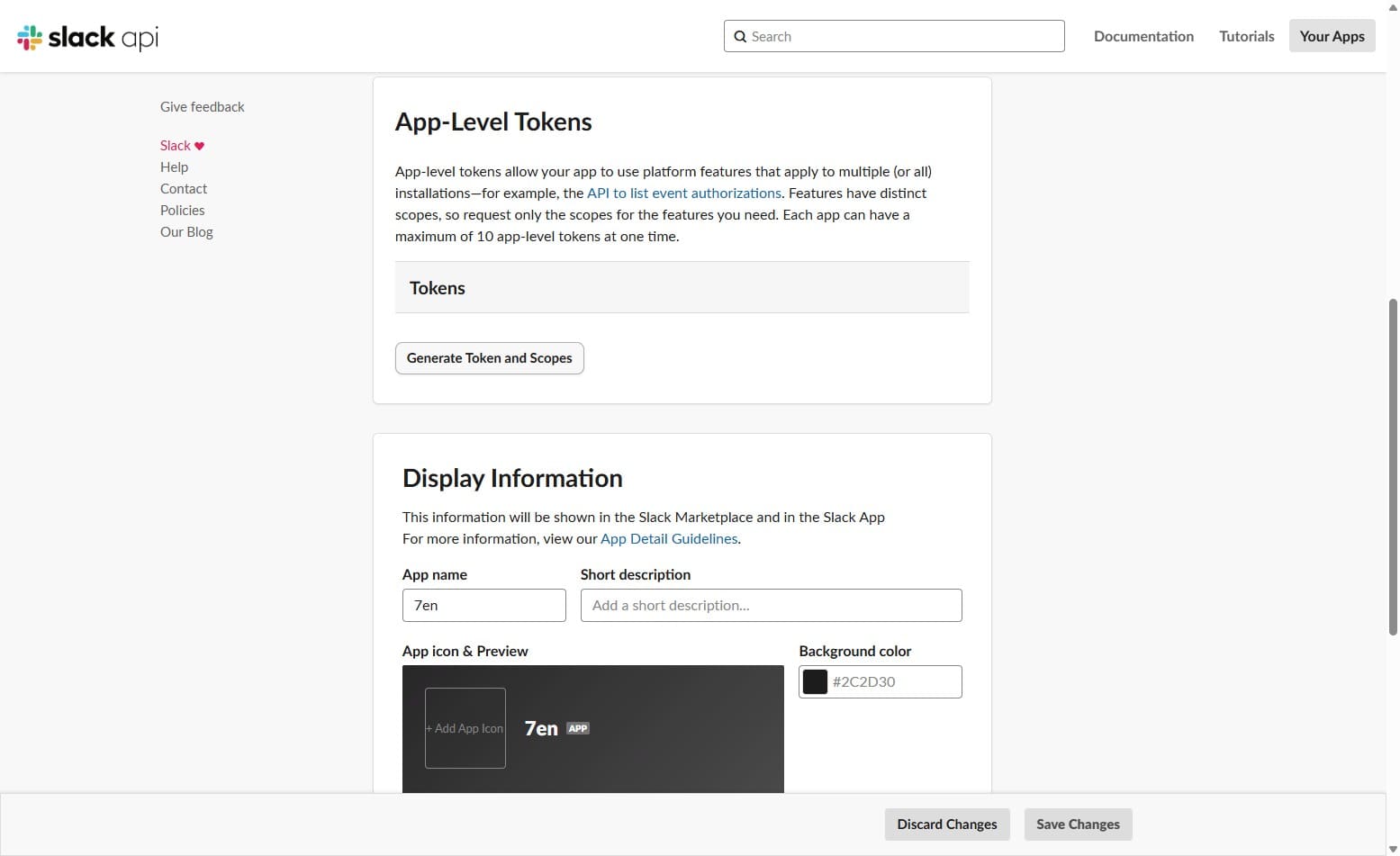Go to Your Apps
The width and height of the screenshot is (1400, 856).
pos(1332,36)
